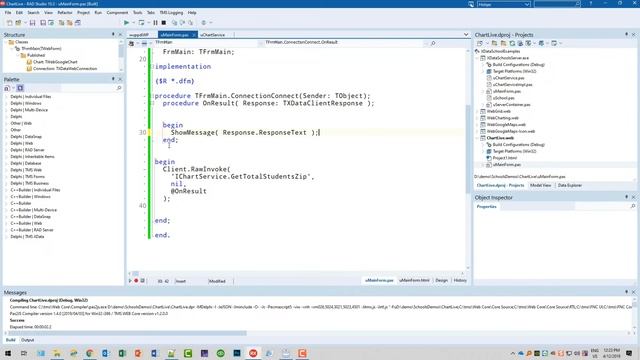This screenshot has height=360, width=640.
Task: Click the play macro icon in editor status bar
Action: click(x=130, y=281)
